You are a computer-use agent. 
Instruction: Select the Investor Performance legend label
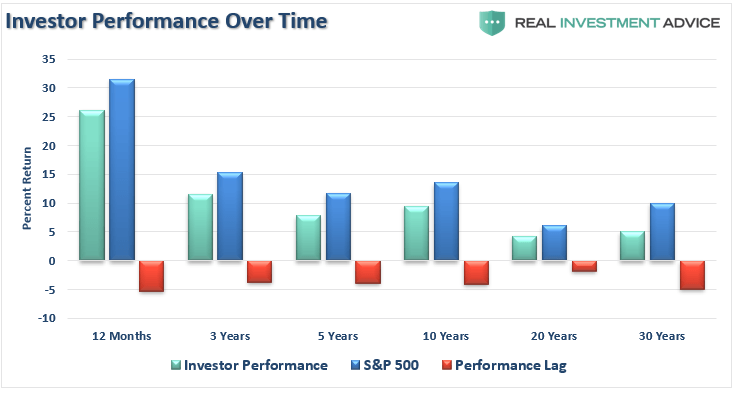coord(256,365)
